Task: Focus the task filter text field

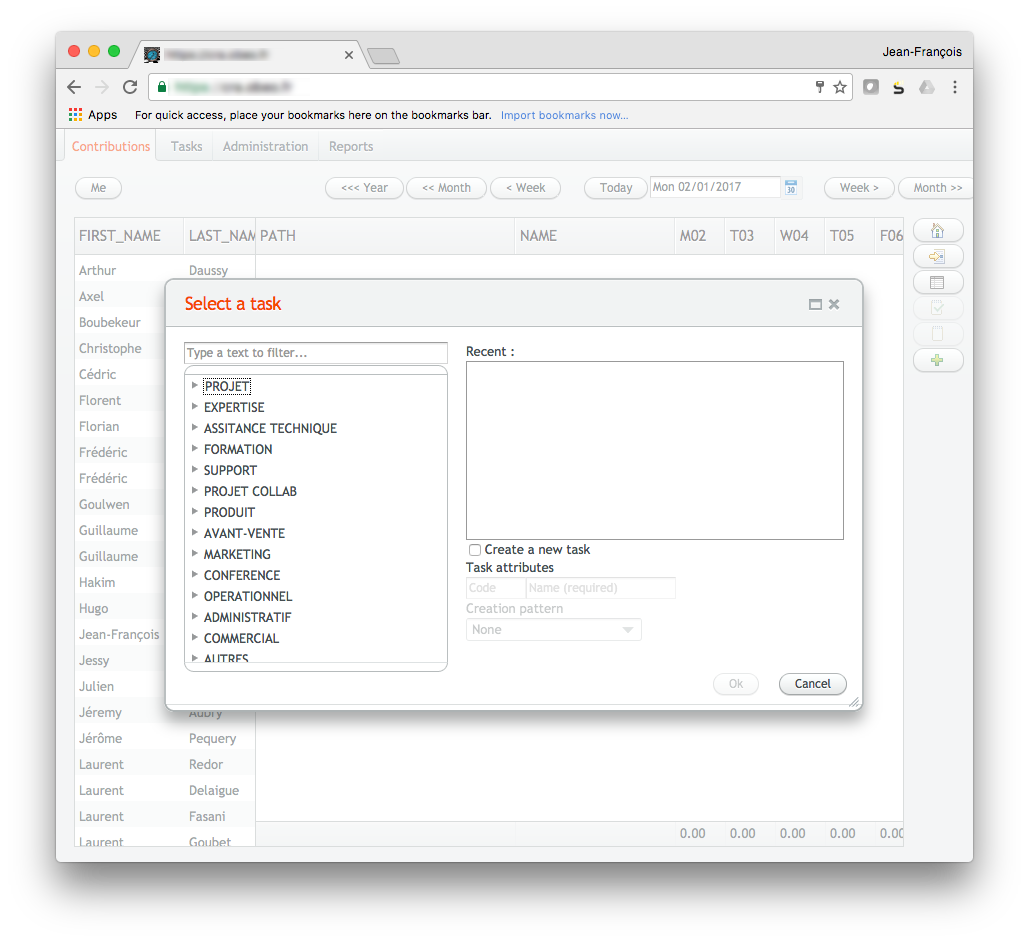Action: (x=316, y=353)
